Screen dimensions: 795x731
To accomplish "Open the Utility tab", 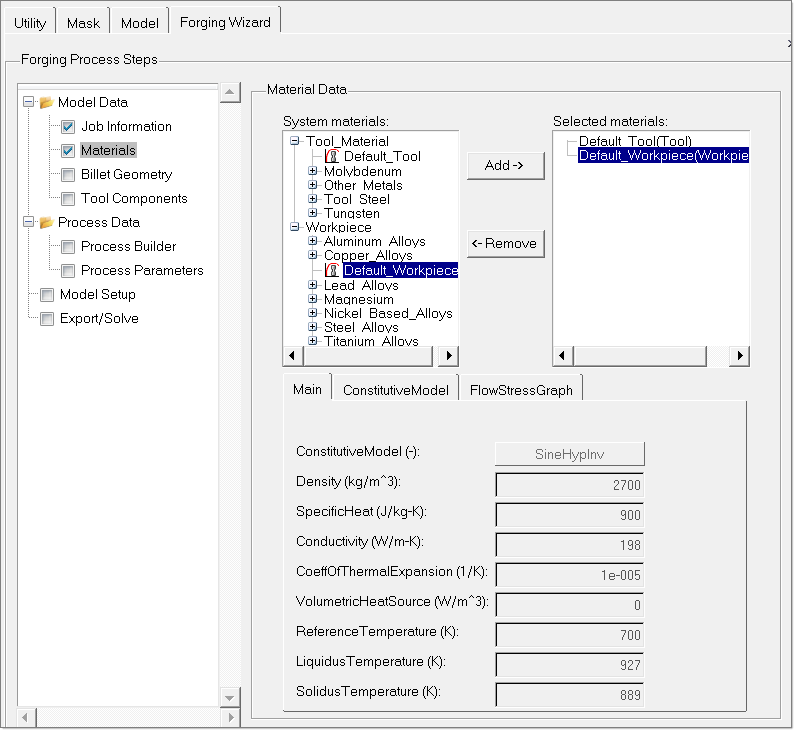I will (30, 22).
